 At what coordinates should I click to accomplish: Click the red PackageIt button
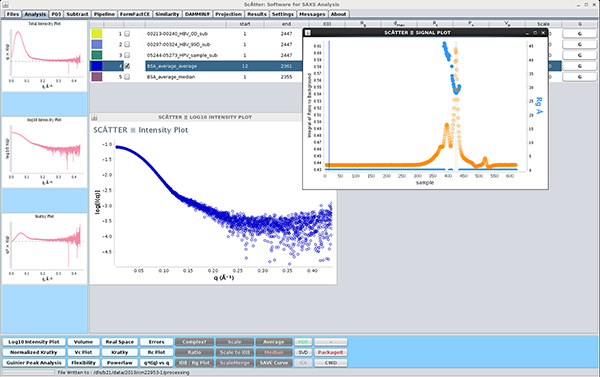pyautogui.click(x=331, y=353)
